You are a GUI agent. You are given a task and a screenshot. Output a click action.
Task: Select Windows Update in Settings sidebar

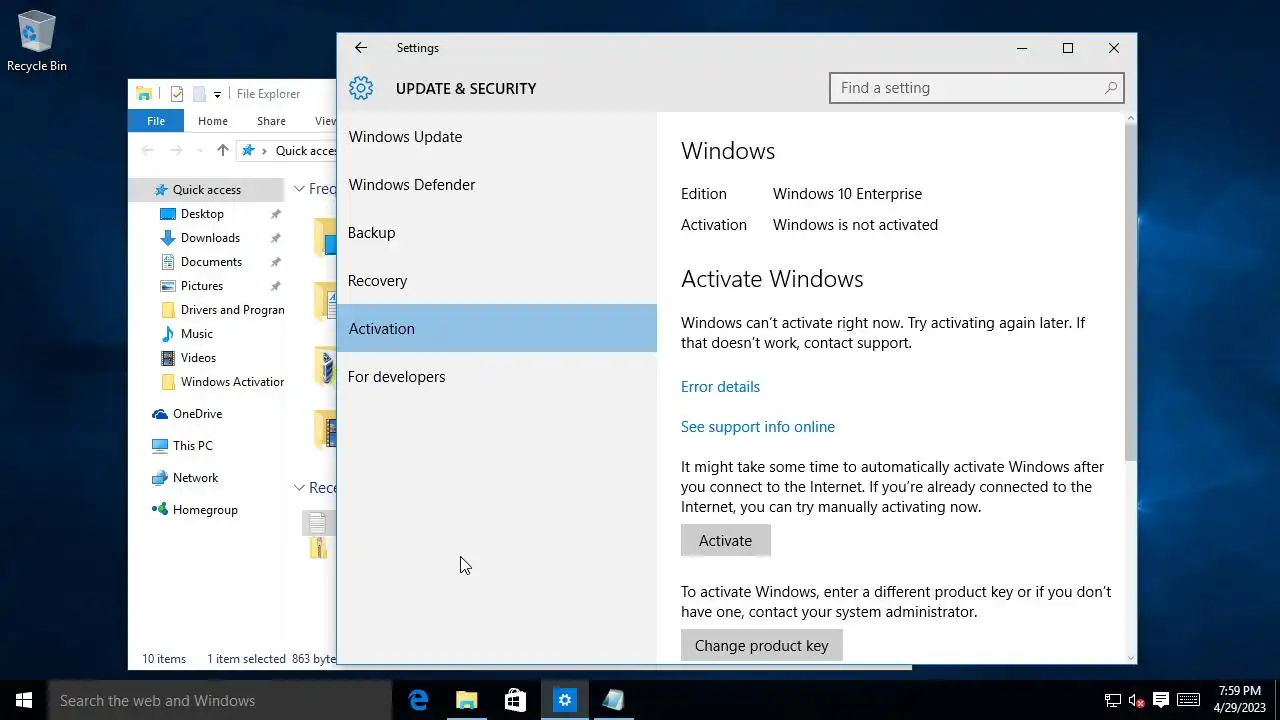(x=497, y=137)
